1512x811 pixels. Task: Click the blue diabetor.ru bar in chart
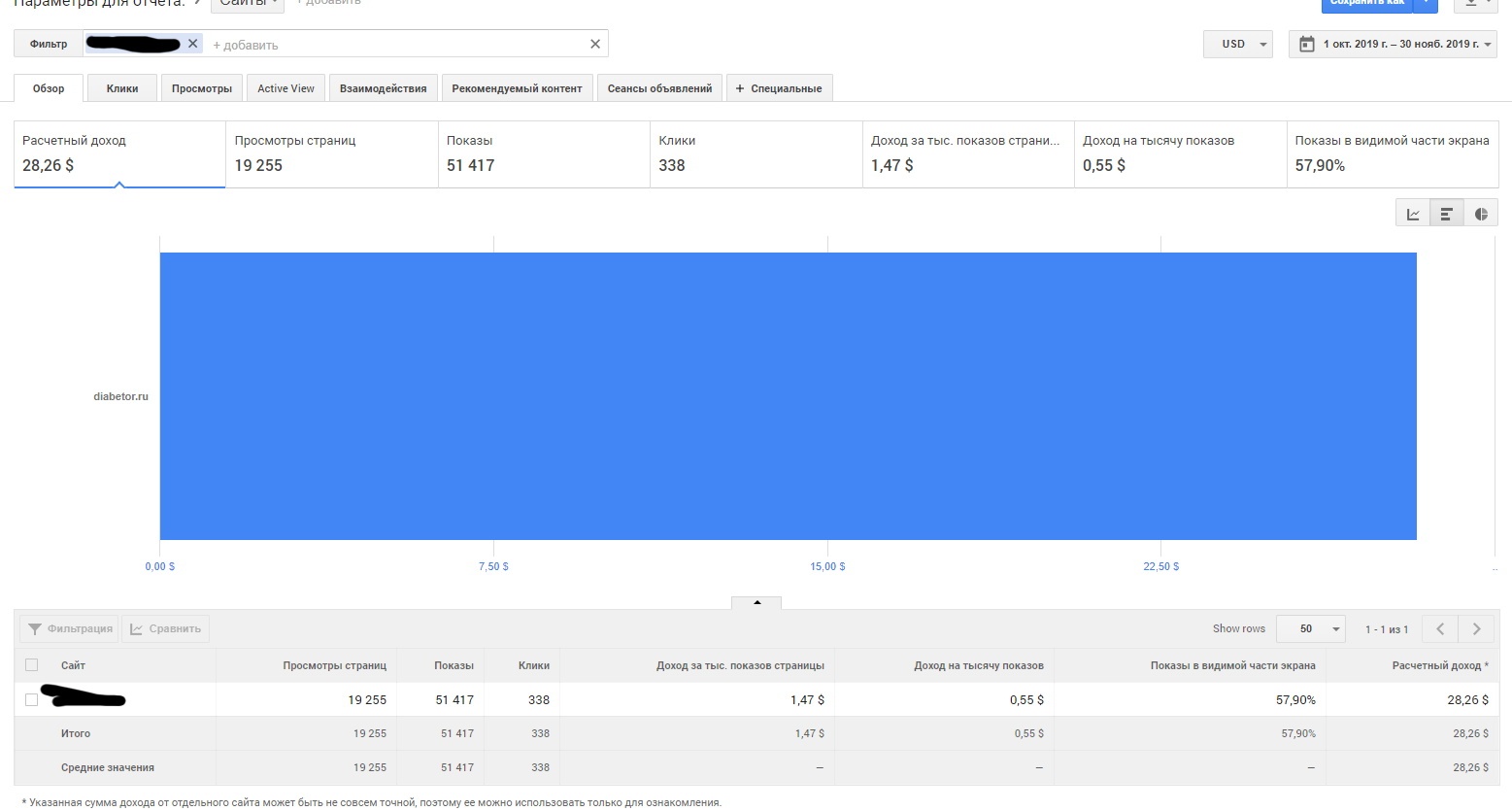click(x=789, y=396)
